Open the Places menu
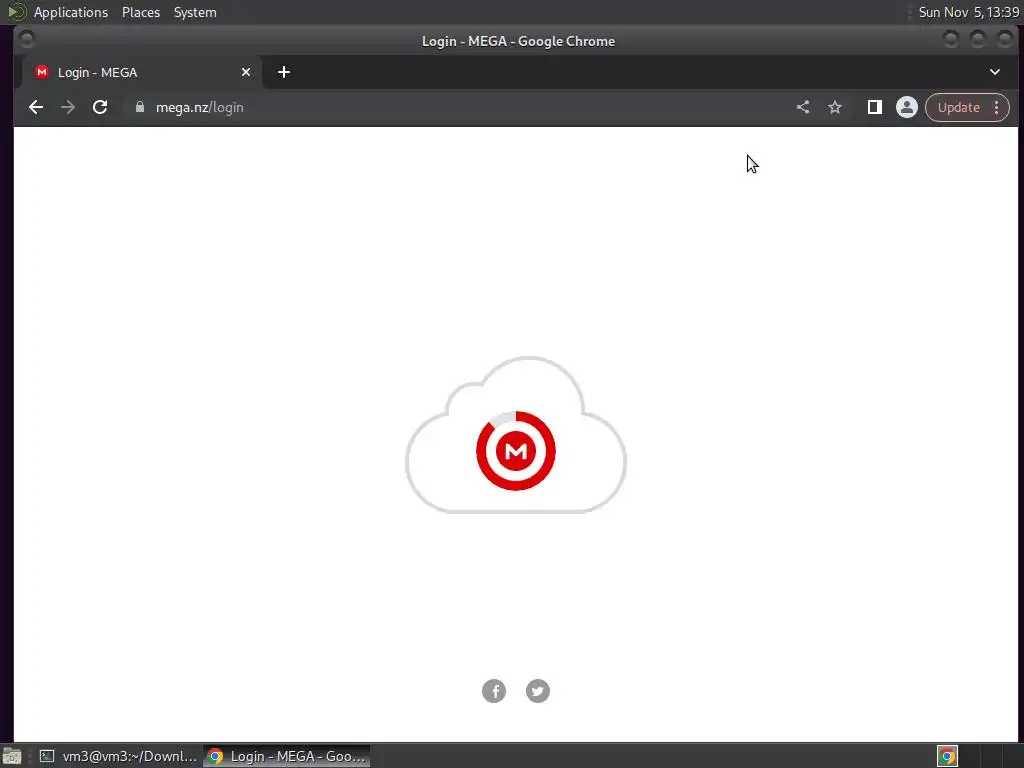Screen dimensions: 1024x768 pyautogui.click(x=140, y=12)
